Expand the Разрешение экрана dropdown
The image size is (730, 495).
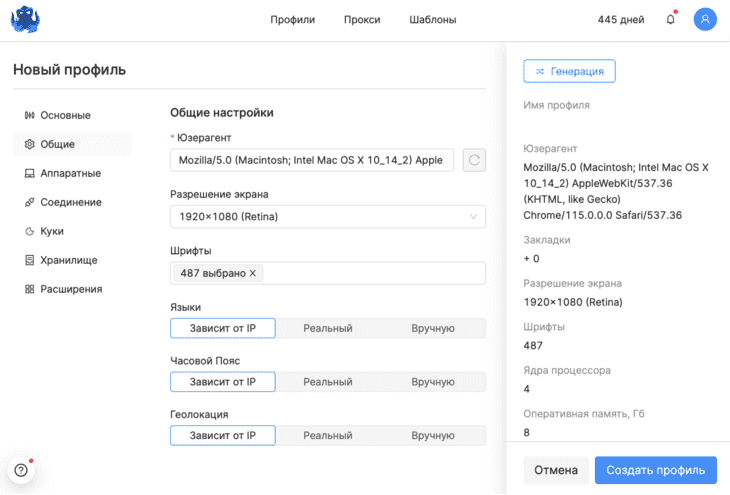(x=328, y=217)
